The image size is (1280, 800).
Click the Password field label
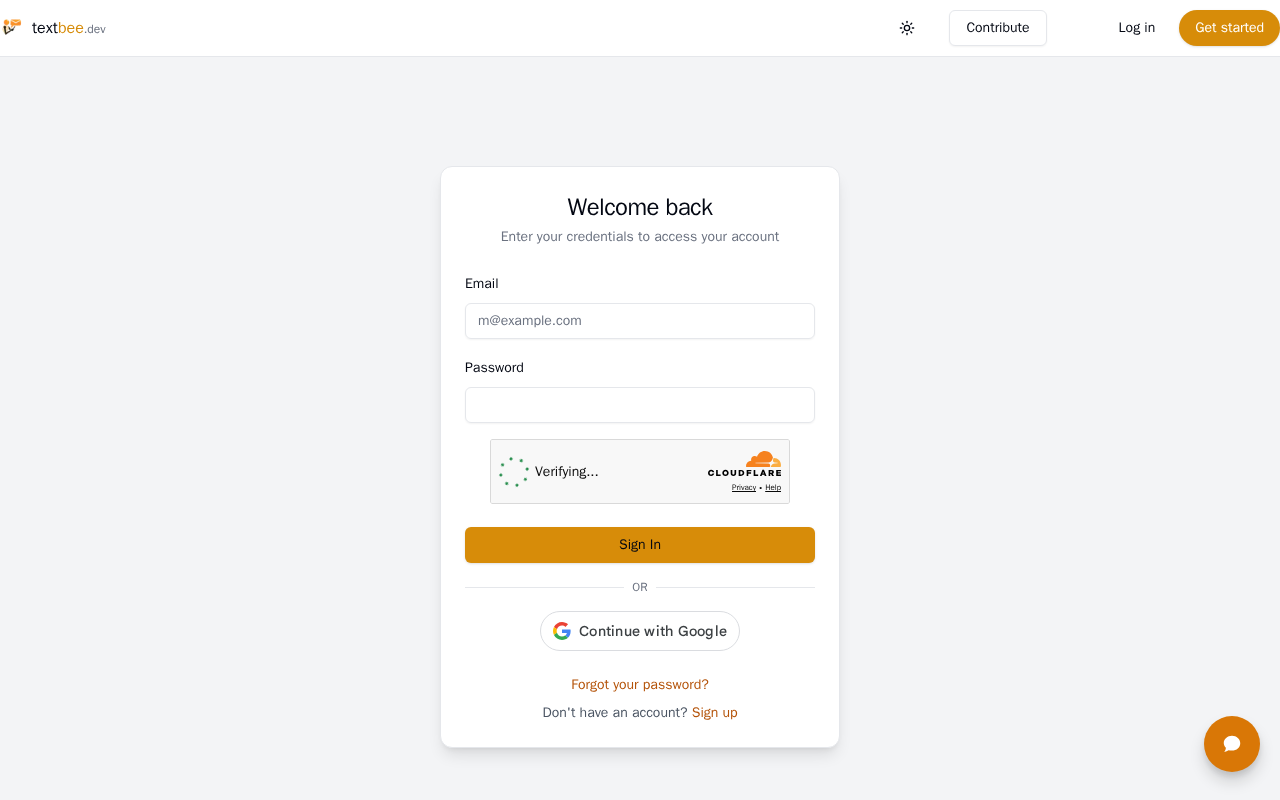pyautogui.click(x=494, y=367)
